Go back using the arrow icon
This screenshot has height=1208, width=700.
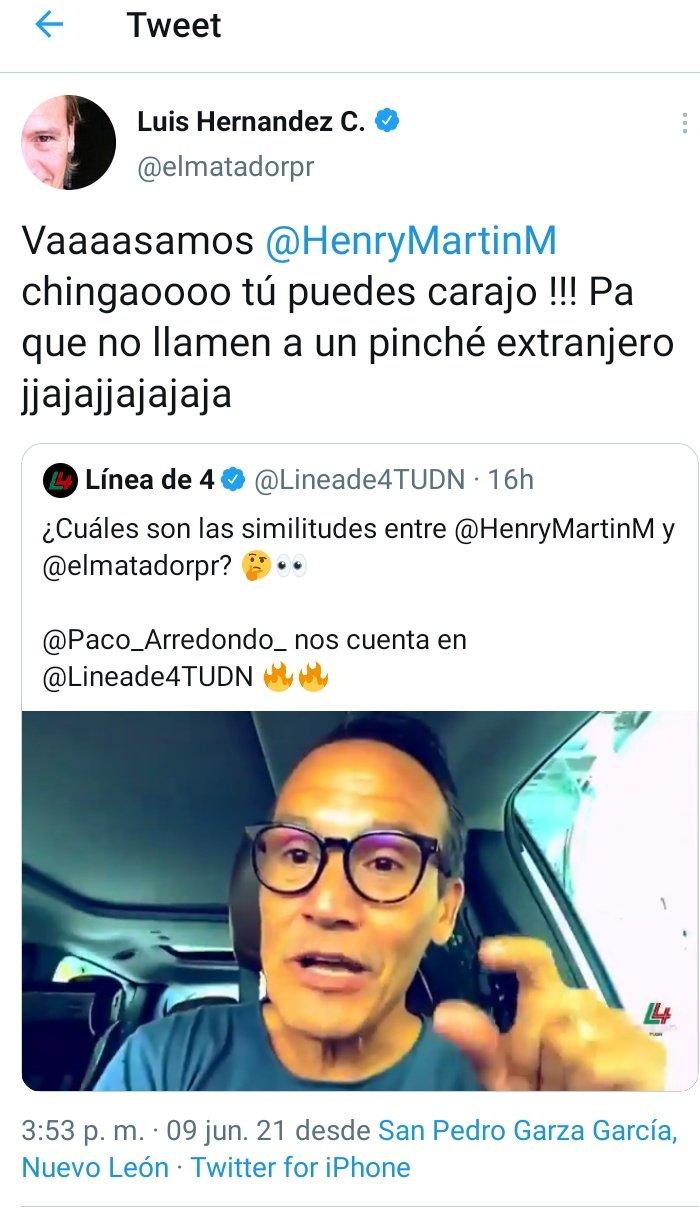pos(48,25)
